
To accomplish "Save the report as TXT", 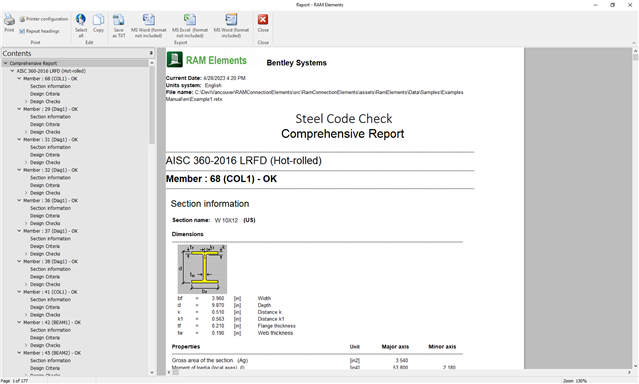I will [119, 25].
